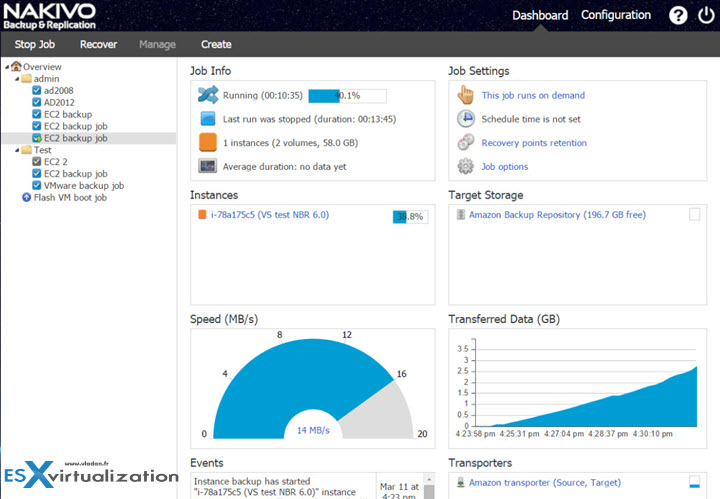Click 'This job runs on demand' link
Viewport: 720px width, 499px height.
click(x=533, y=95)
